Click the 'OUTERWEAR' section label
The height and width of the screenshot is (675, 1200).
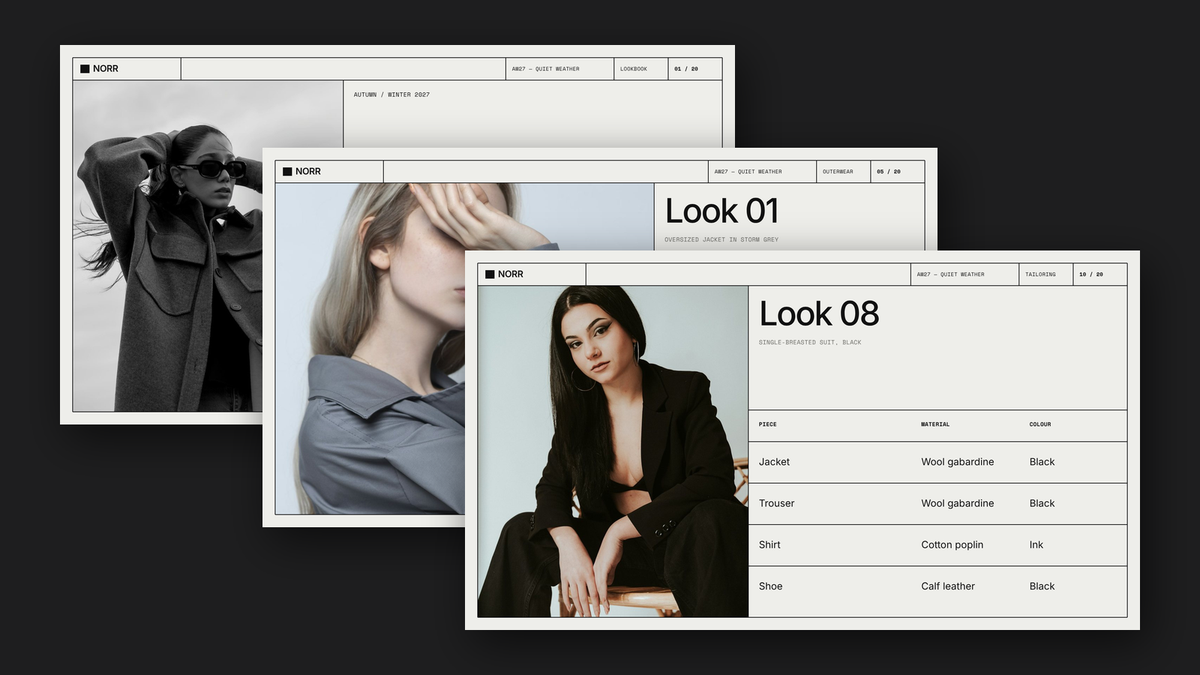click(838, 172)
